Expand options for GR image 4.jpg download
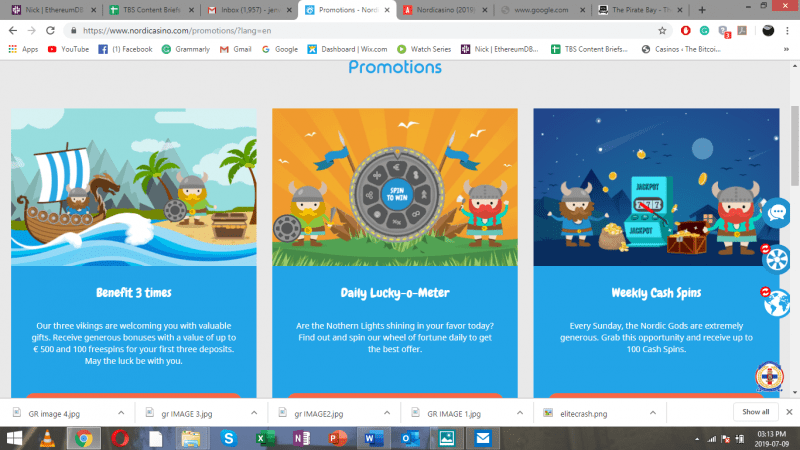Screen dimensions: 800x450 coord(121,413)
